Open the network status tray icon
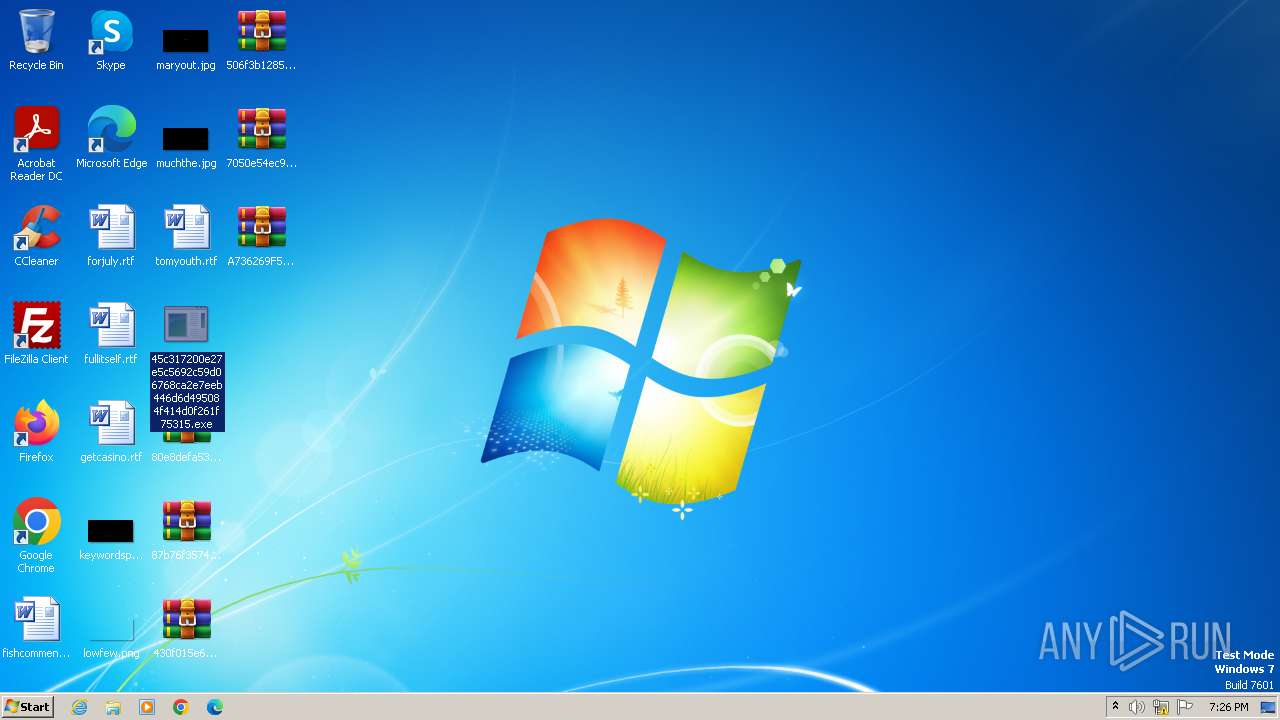This screenshot has width=1280, height=720. (x=1161, y=707)
